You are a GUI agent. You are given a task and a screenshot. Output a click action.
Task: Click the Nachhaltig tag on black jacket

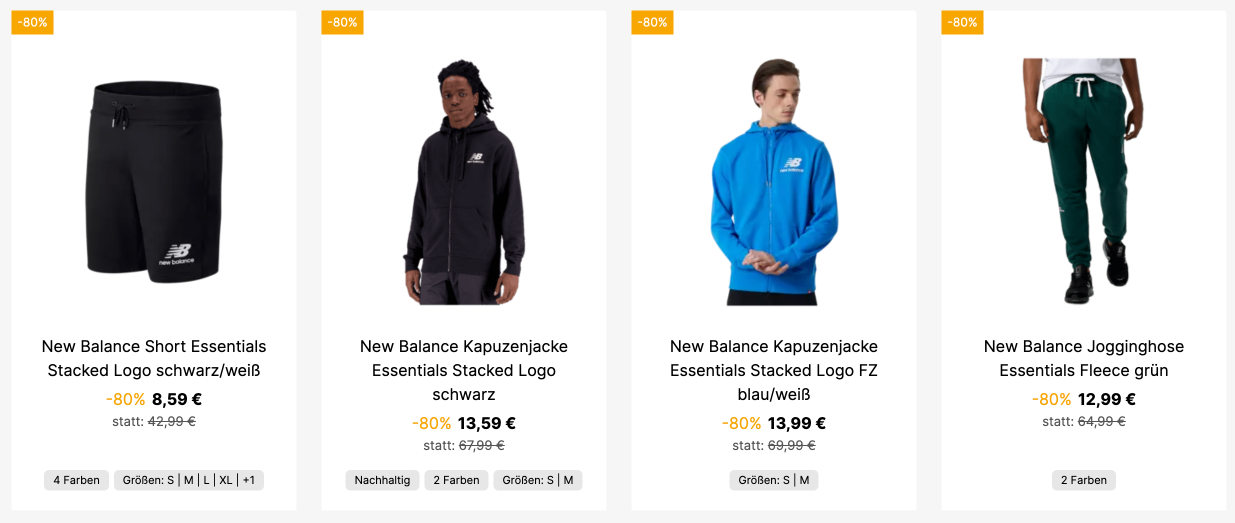click(382, 480)
